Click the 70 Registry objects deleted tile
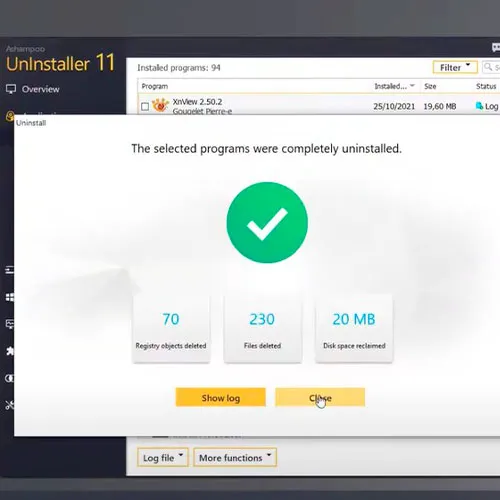The height and width of the screenshot is (500, 500). [171, 329]
